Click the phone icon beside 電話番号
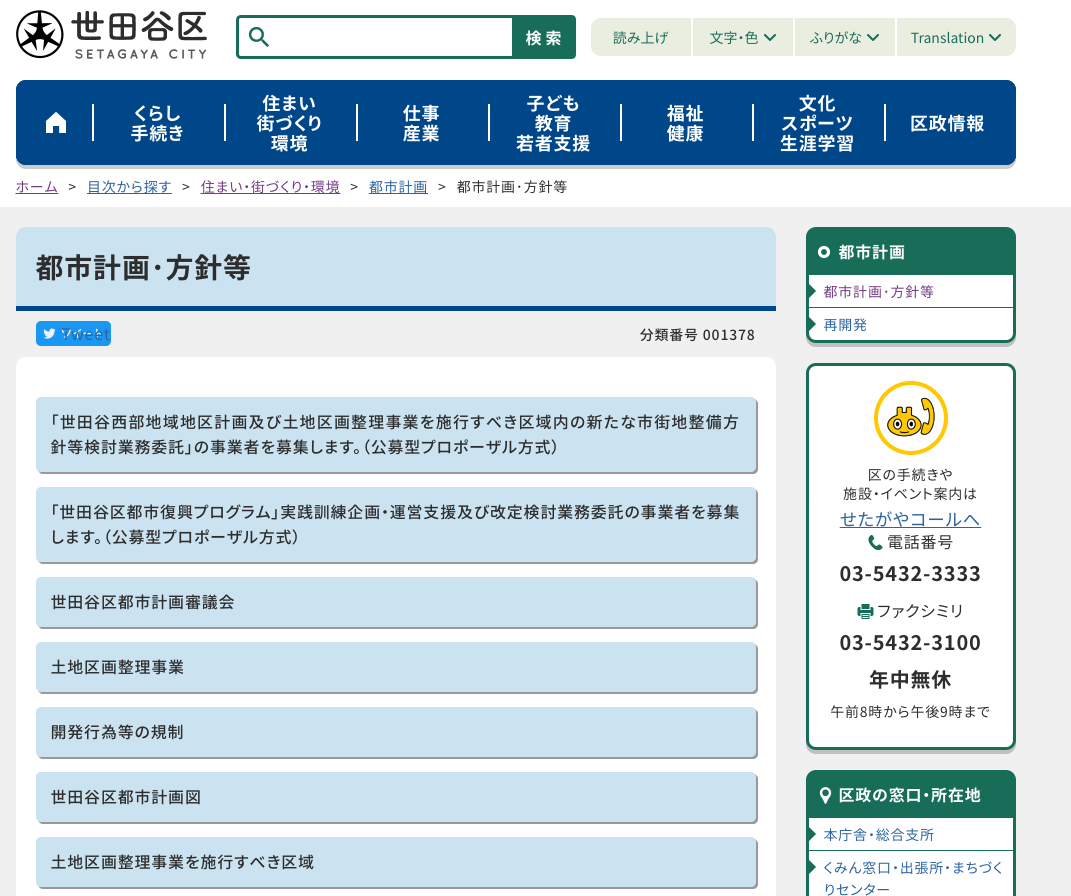This screenshot has width=1071, height=896. coord(875,543)
